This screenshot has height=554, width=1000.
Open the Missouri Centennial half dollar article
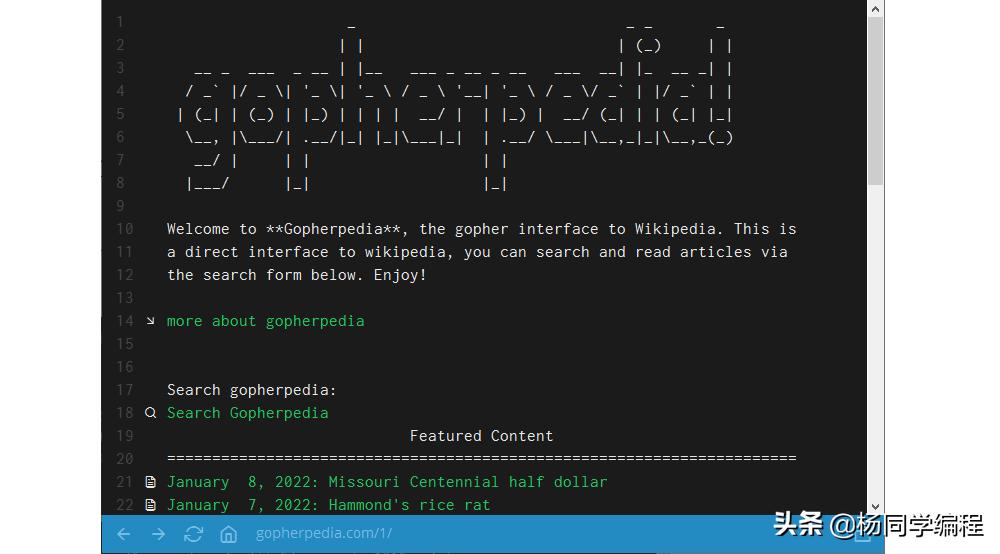tap(386, 482)
